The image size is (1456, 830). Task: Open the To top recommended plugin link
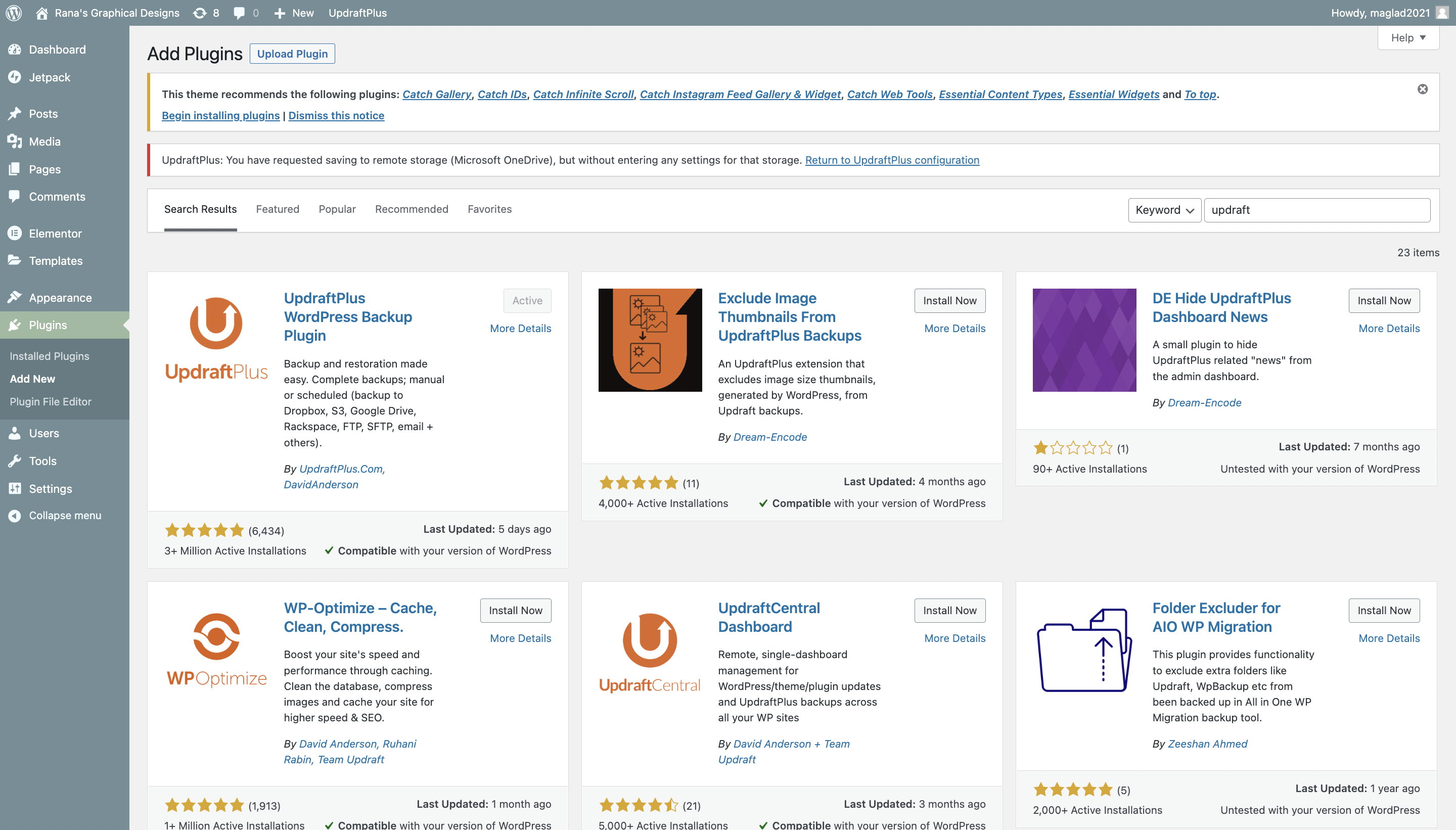(x=1200, y=94)
